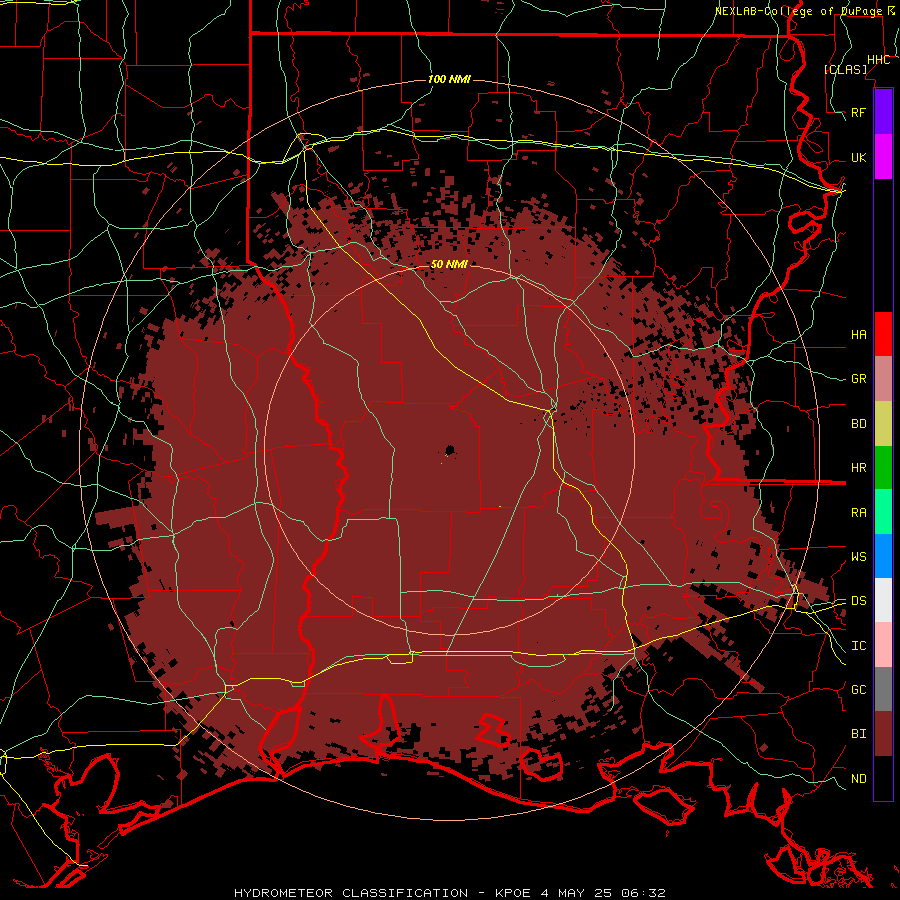
Task: Click the RF legend label
Action: (859, 112)
